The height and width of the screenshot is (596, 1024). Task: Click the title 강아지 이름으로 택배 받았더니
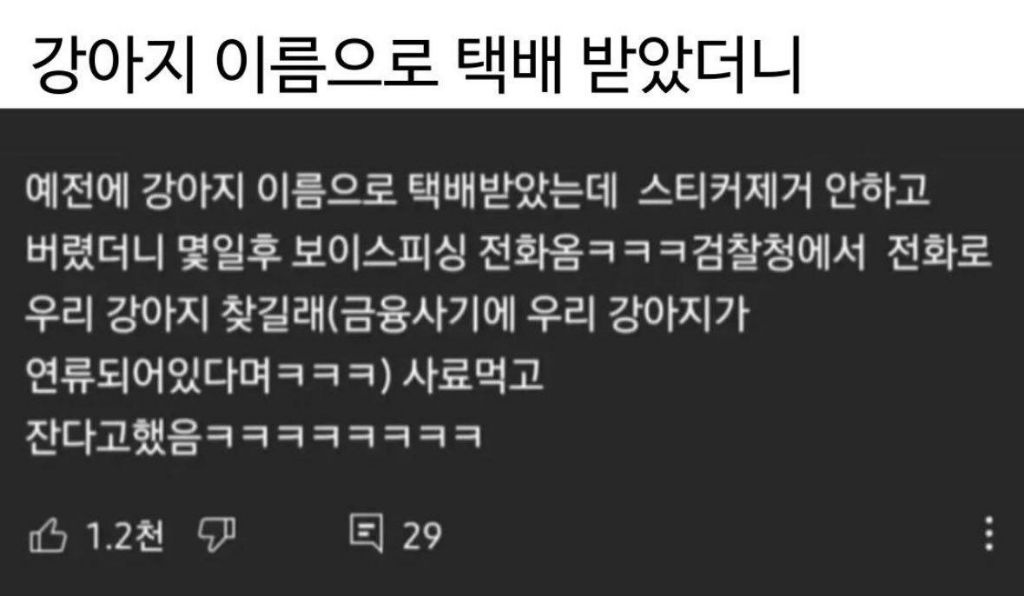pyautogui.click(x=416, y=64)
